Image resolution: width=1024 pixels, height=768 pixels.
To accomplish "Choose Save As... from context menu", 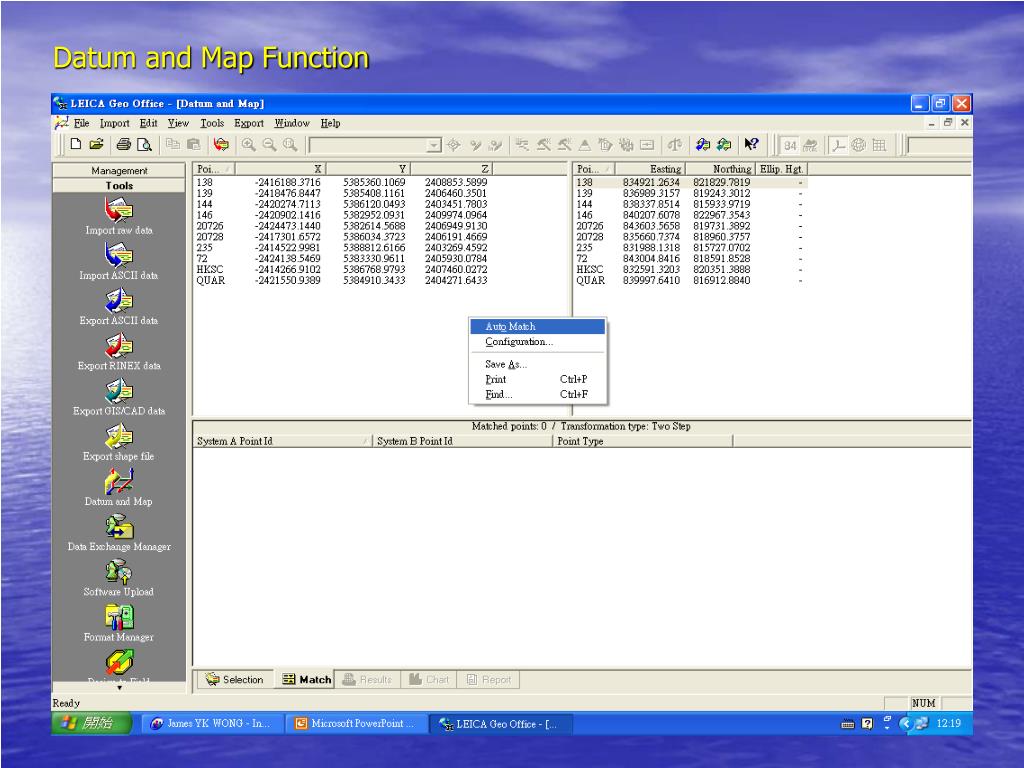I will tap(537, 364).
